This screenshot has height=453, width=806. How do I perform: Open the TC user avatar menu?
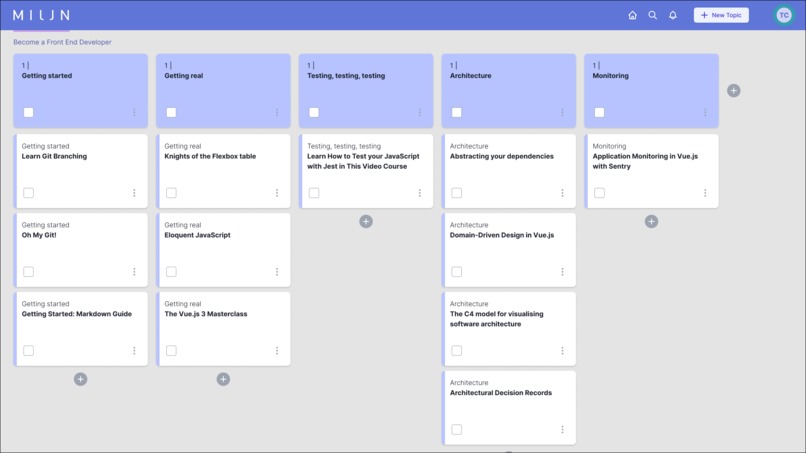(784, 15)
